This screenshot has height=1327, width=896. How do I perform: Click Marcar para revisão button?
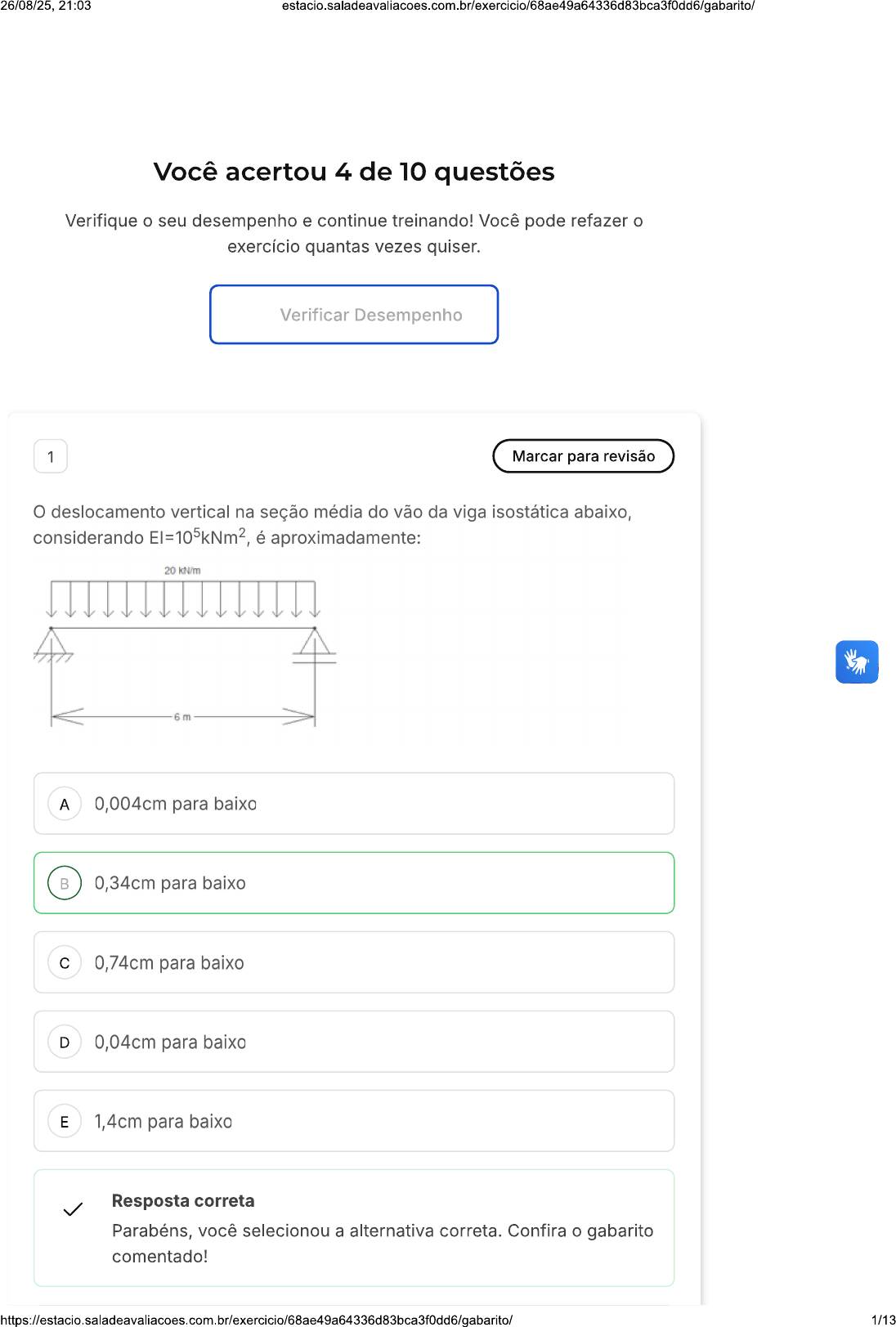583,456
